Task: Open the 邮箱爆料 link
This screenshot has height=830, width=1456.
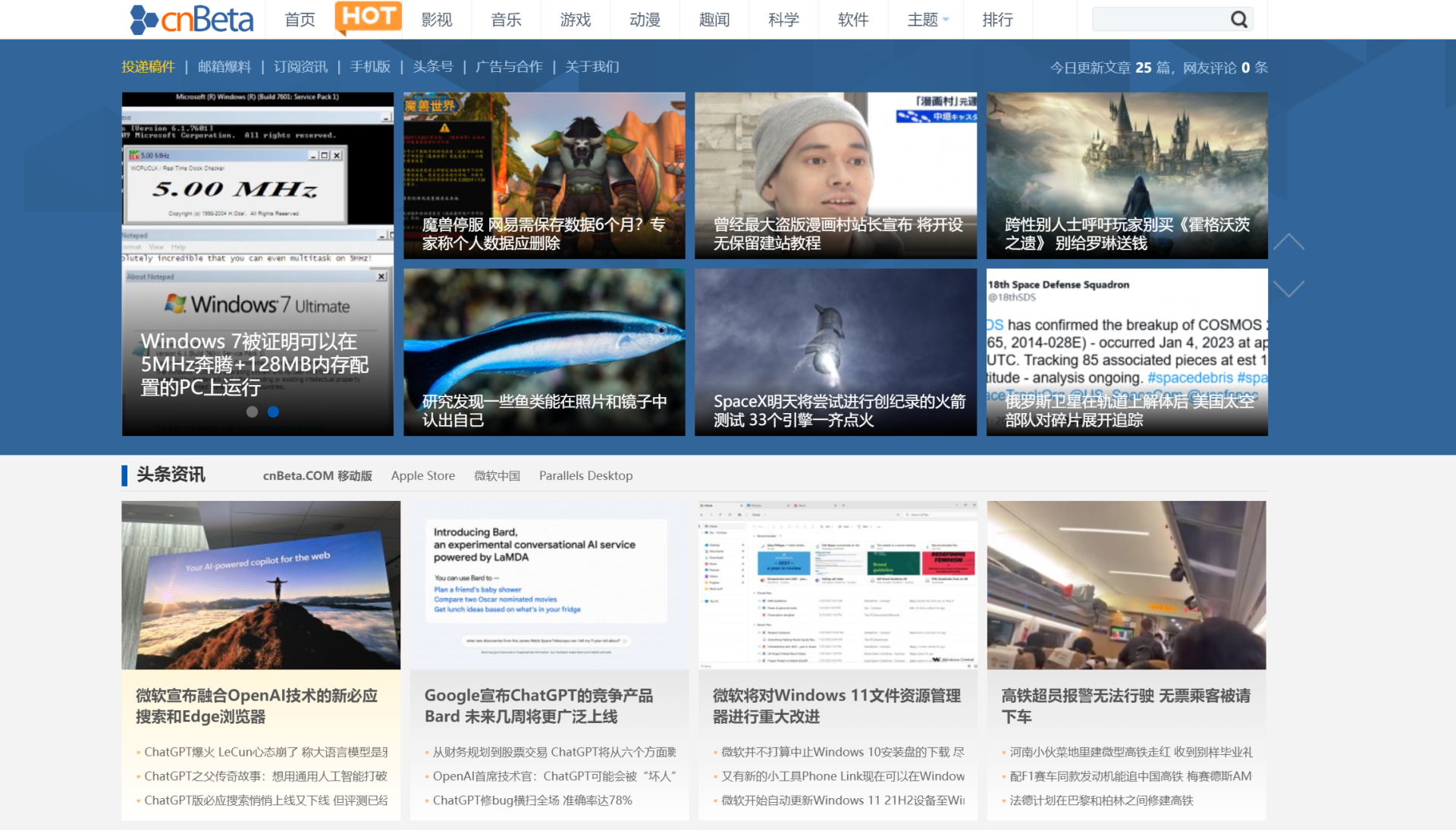Action: [224, 67]
